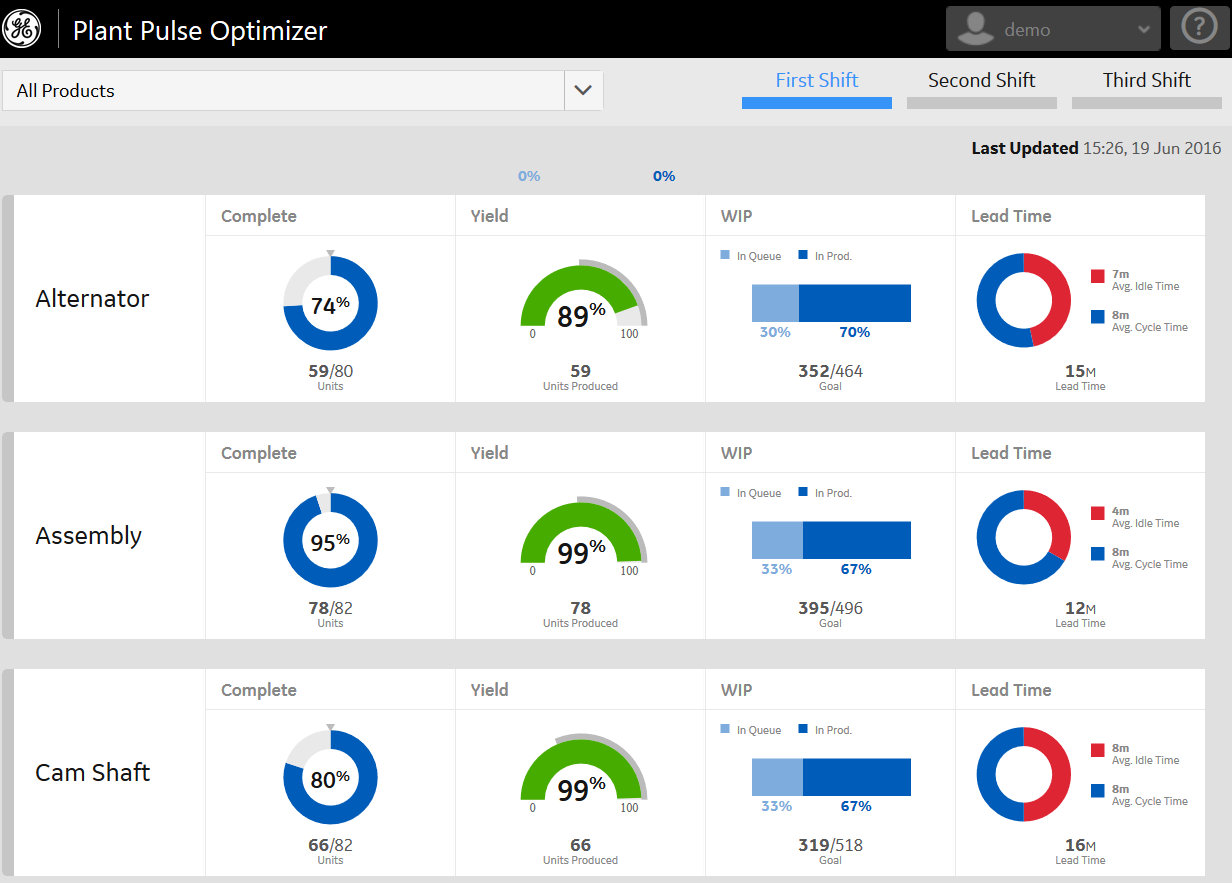Click the Alternator row label
The image size is (1232, 883).
click(x=92, y=298)
